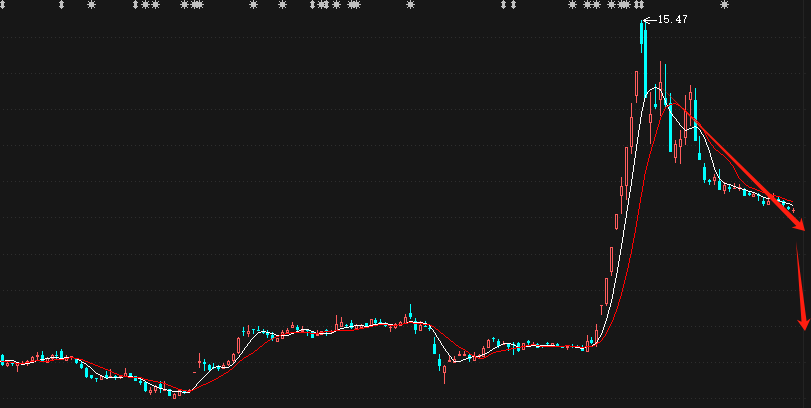Select the tall cyan candle at the 15.47 high

click(645, 58)
